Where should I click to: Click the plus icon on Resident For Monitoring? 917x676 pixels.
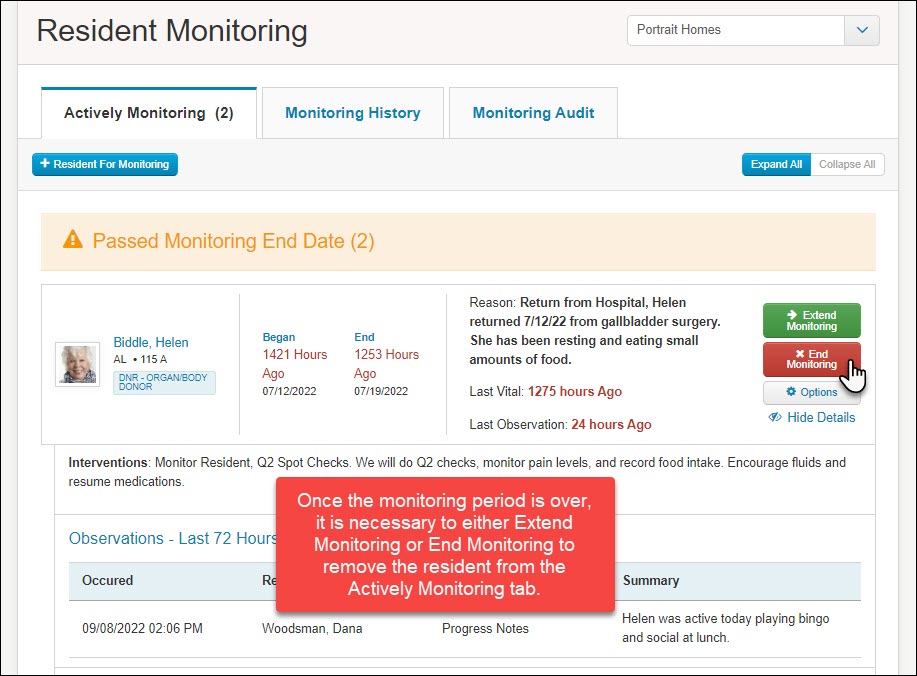(x=43, y=164)
